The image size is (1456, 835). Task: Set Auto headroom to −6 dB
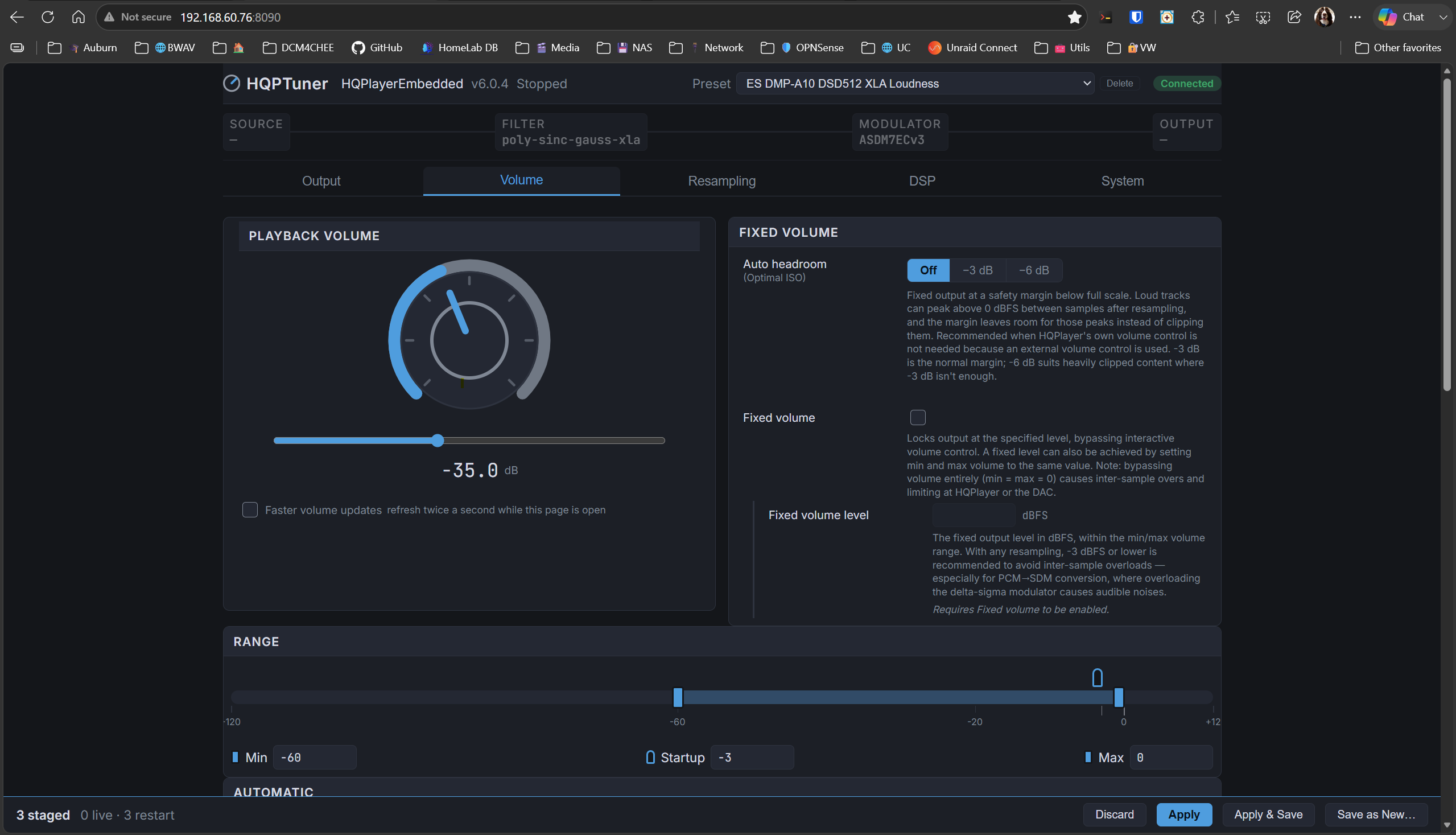[x=1033, y=270]
